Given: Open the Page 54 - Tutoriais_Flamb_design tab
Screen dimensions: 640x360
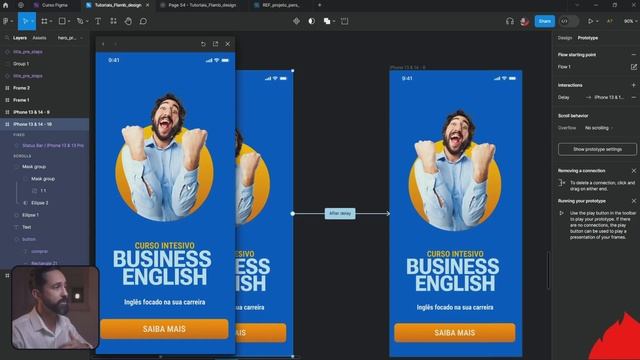Looking at the screenshot, I should (202, 5).
